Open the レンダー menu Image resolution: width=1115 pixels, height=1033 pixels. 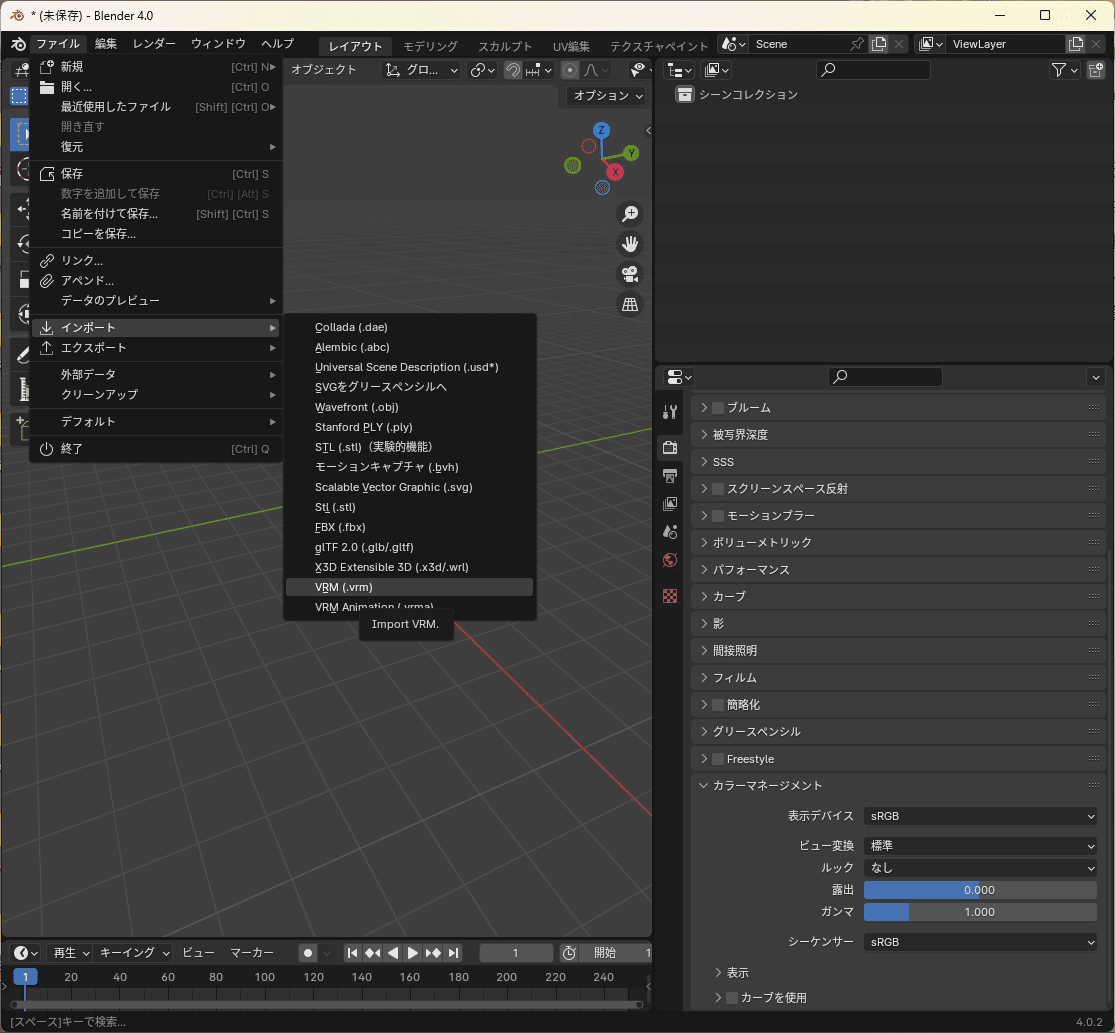click(154, 43)
